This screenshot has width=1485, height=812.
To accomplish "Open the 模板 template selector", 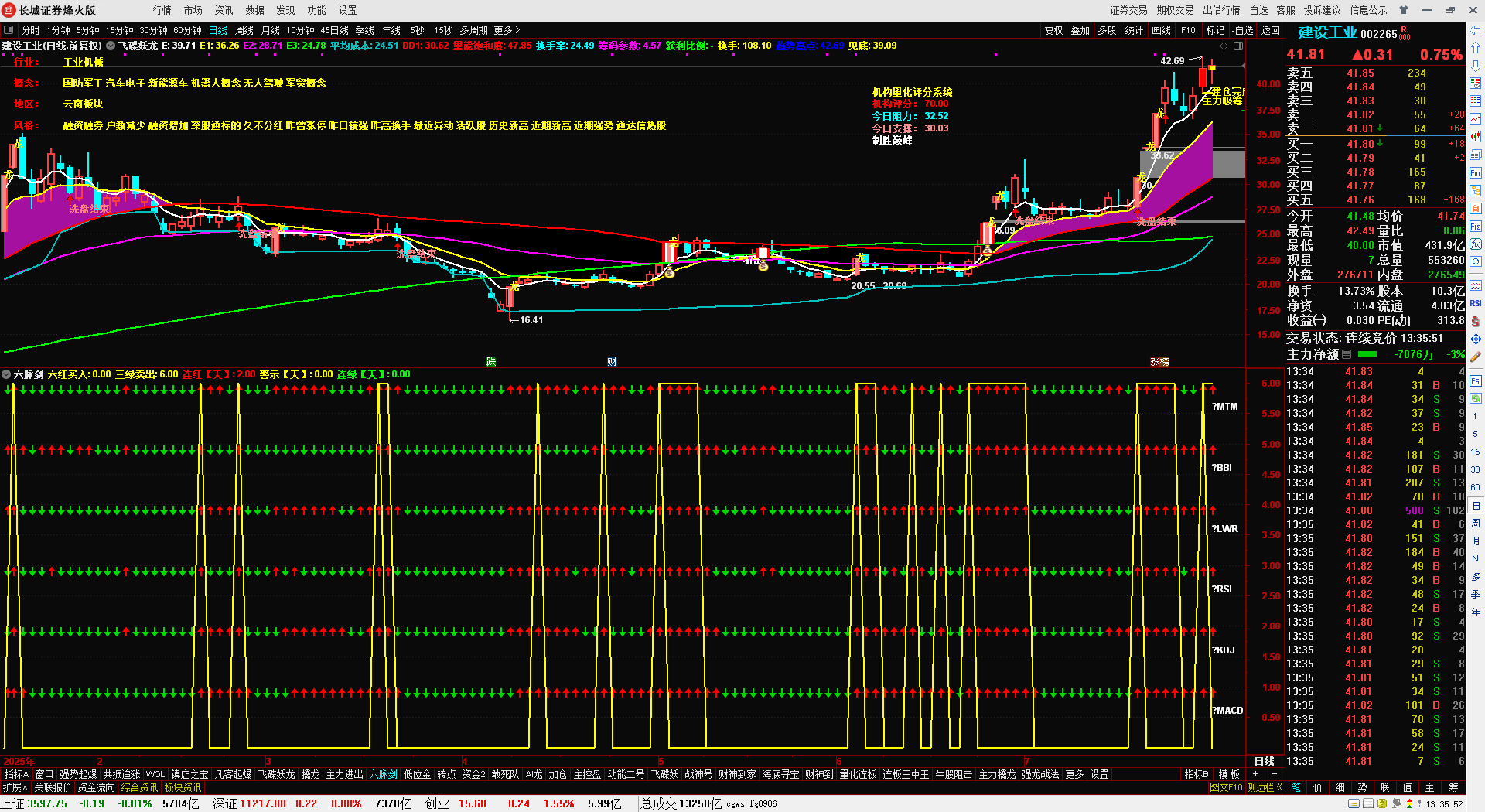I will [x=1229, y=774].
